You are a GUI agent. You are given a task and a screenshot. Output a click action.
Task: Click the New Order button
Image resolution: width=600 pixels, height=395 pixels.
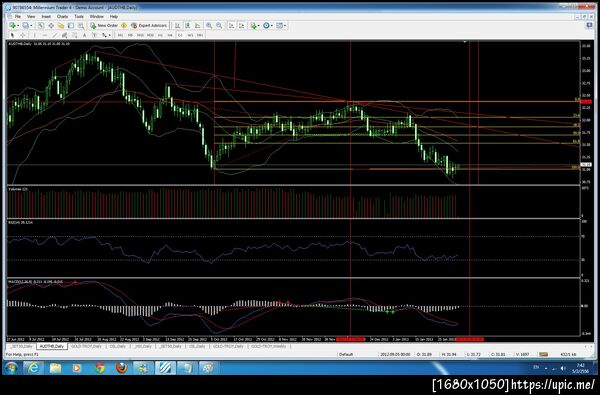point(104,26)
